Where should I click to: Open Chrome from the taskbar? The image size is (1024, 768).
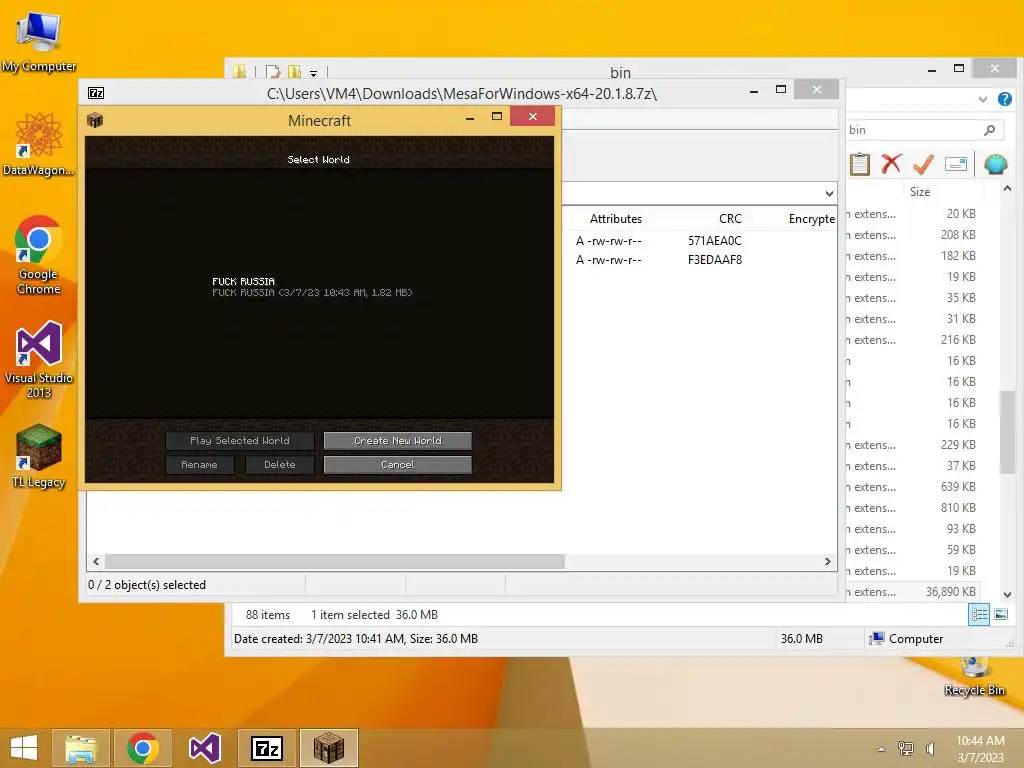coord(143,748)
